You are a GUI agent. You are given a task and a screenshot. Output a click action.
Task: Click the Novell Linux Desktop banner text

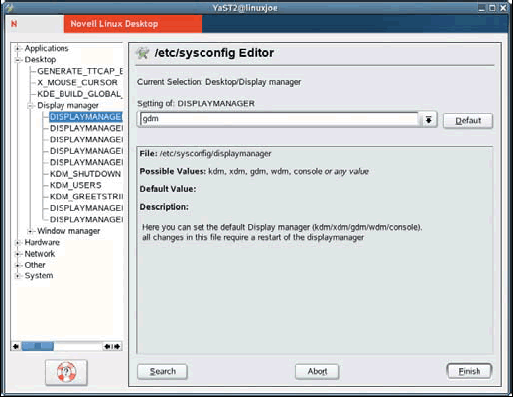coord(114,24)
